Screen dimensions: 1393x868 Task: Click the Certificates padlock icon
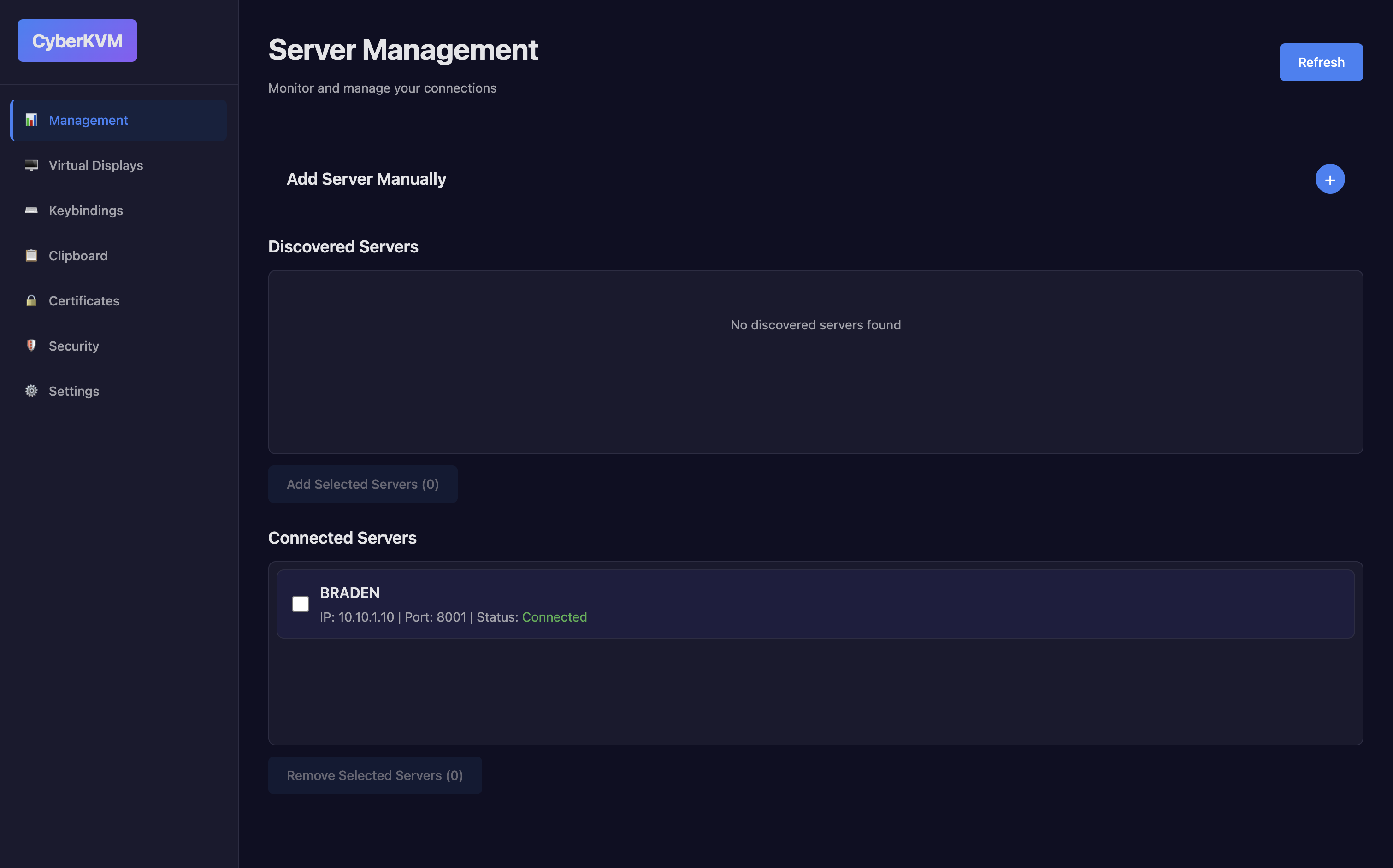32,301
